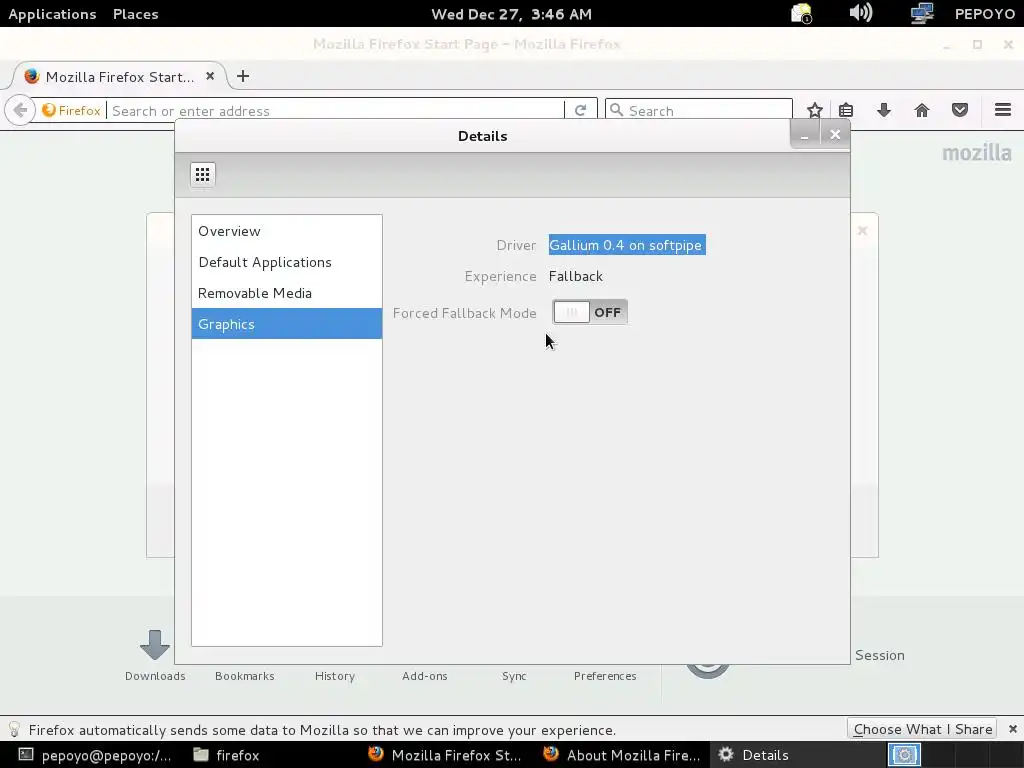Open Bookmarks shortcut on Firefox start page
This screenshot has width=1024, height=768.
coord(245,676)
